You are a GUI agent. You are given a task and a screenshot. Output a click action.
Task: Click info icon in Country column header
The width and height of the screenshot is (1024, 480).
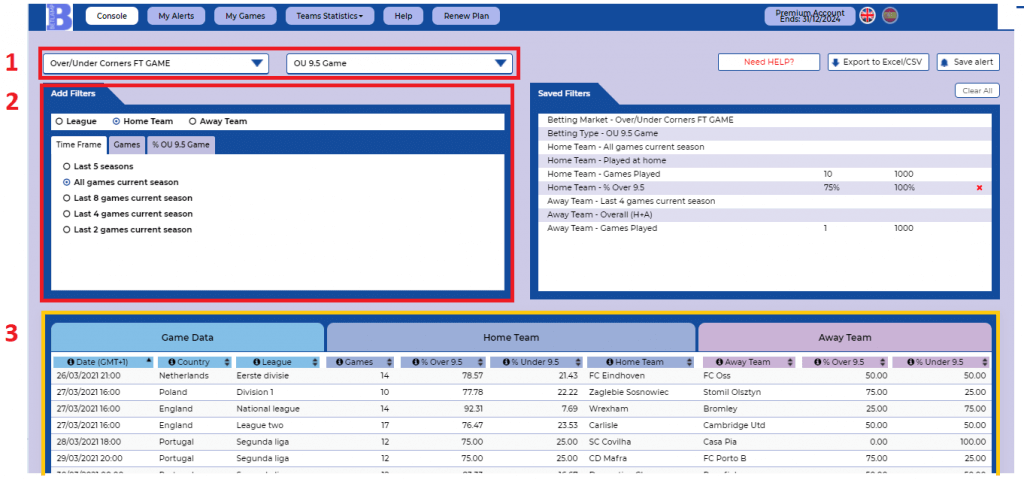pos(172,362)
